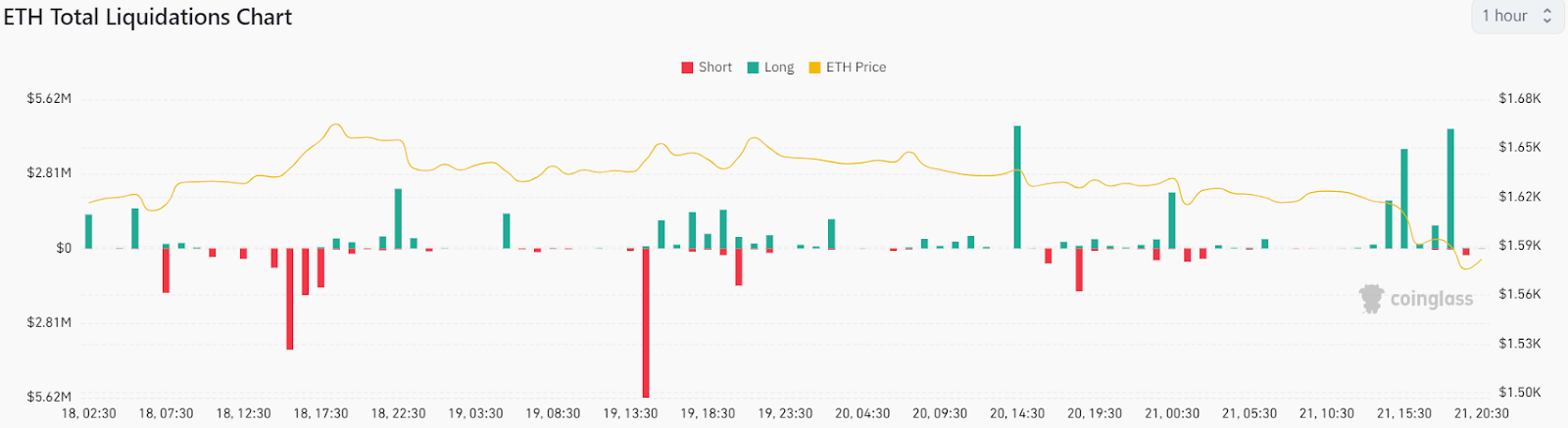Viewport: 1568px width, 428px height.
Task: Click the up/down arrows beside 1 hour
Action: tap(1547, 16)
